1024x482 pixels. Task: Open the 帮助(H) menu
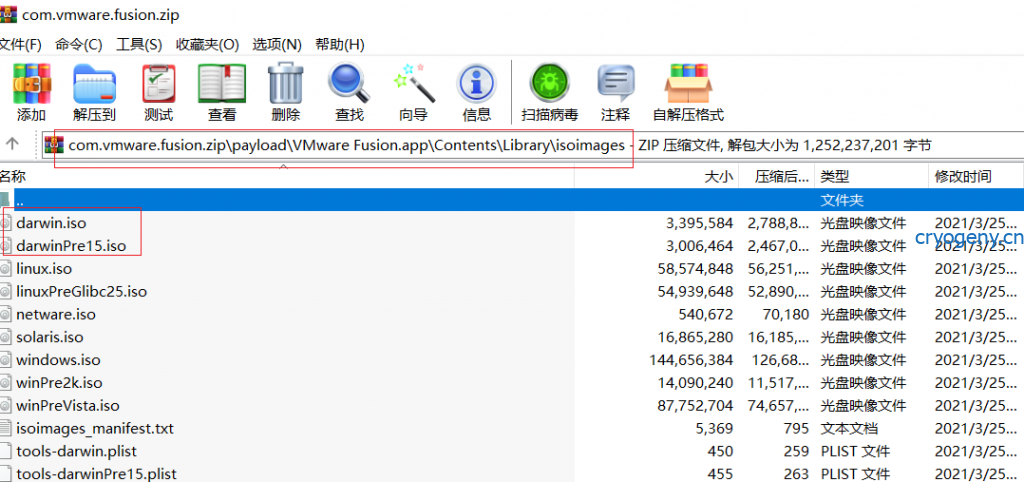[x=340, y=44]
